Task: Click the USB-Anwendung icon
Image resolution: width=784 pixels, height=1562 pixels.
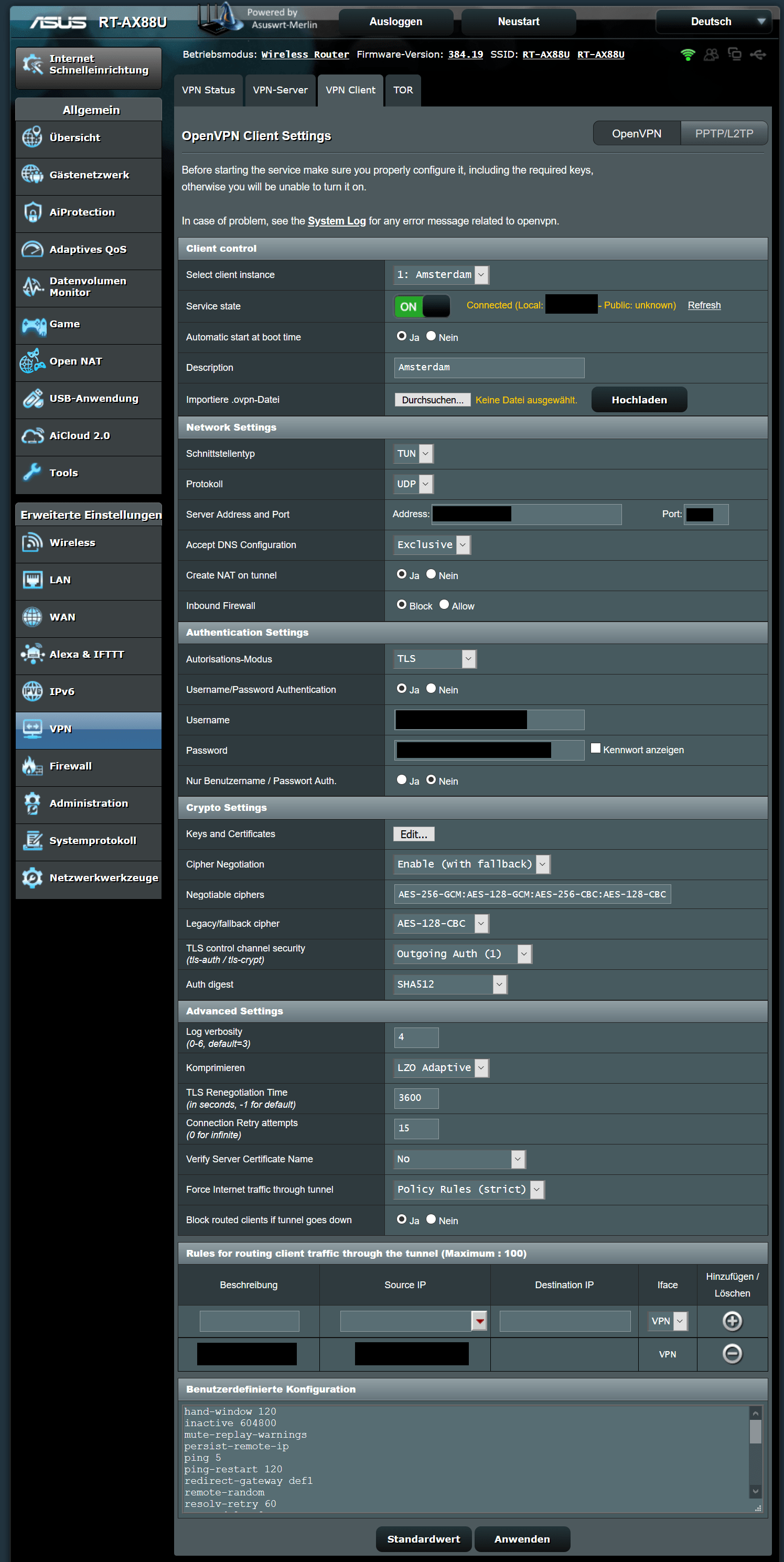Action: [x=32, y=399]
